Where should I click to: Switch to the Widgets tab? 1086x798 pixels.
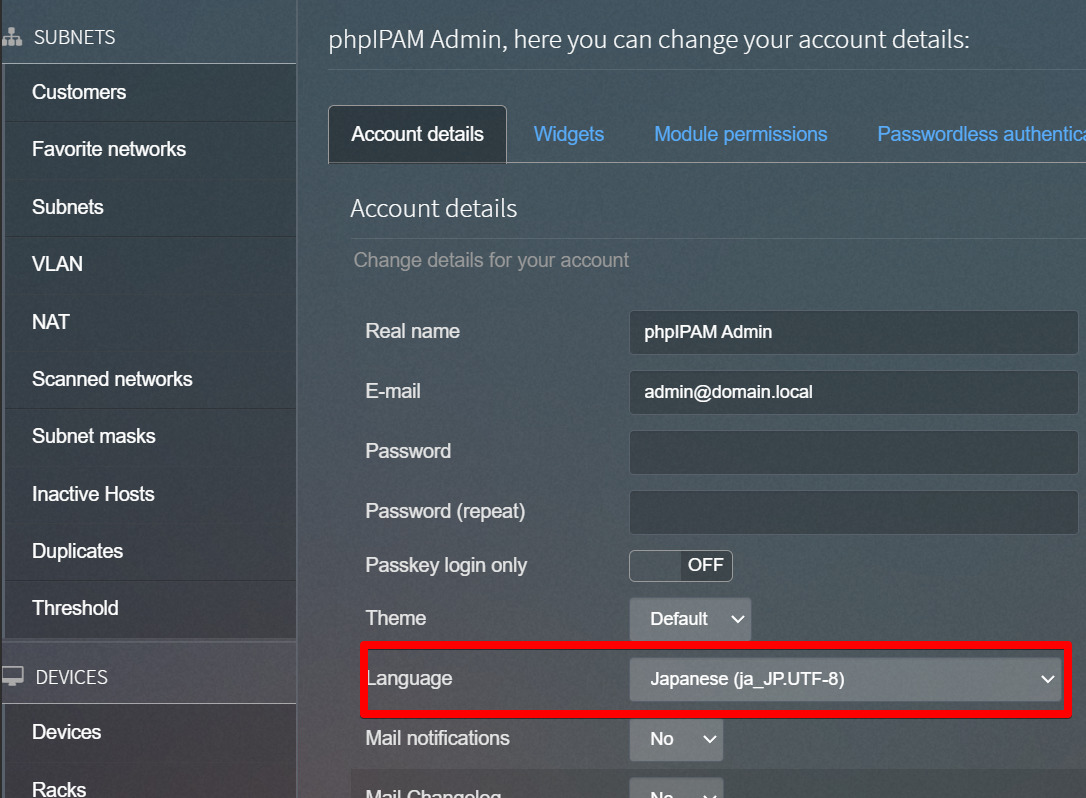click(x=569, y=134)
